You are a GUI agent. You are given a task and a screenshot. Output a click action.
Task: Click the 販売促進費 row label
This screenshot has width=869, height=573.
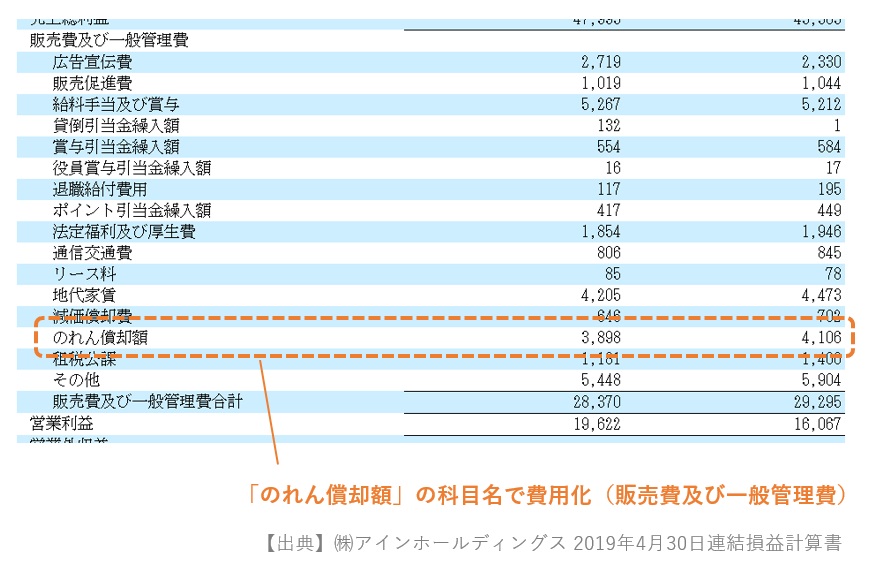pyautogui.click(x=92, y=83)
